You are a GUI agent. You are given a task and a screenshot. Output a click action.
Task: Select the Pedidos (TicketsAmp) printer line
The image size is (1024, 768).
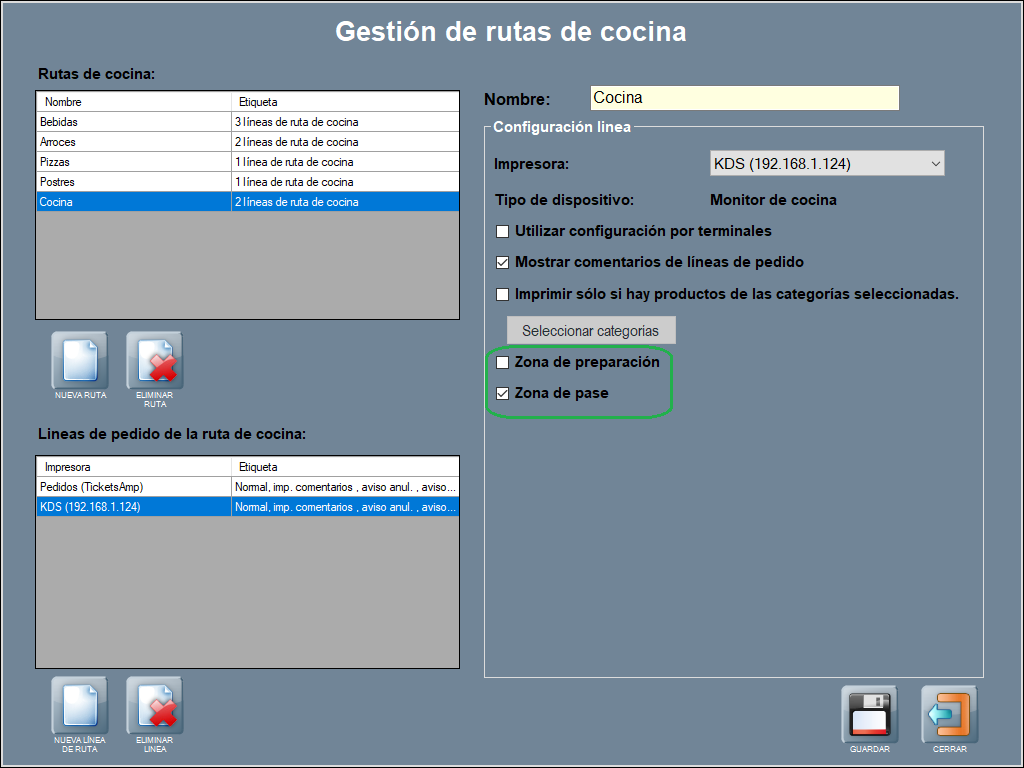point(134,487)
